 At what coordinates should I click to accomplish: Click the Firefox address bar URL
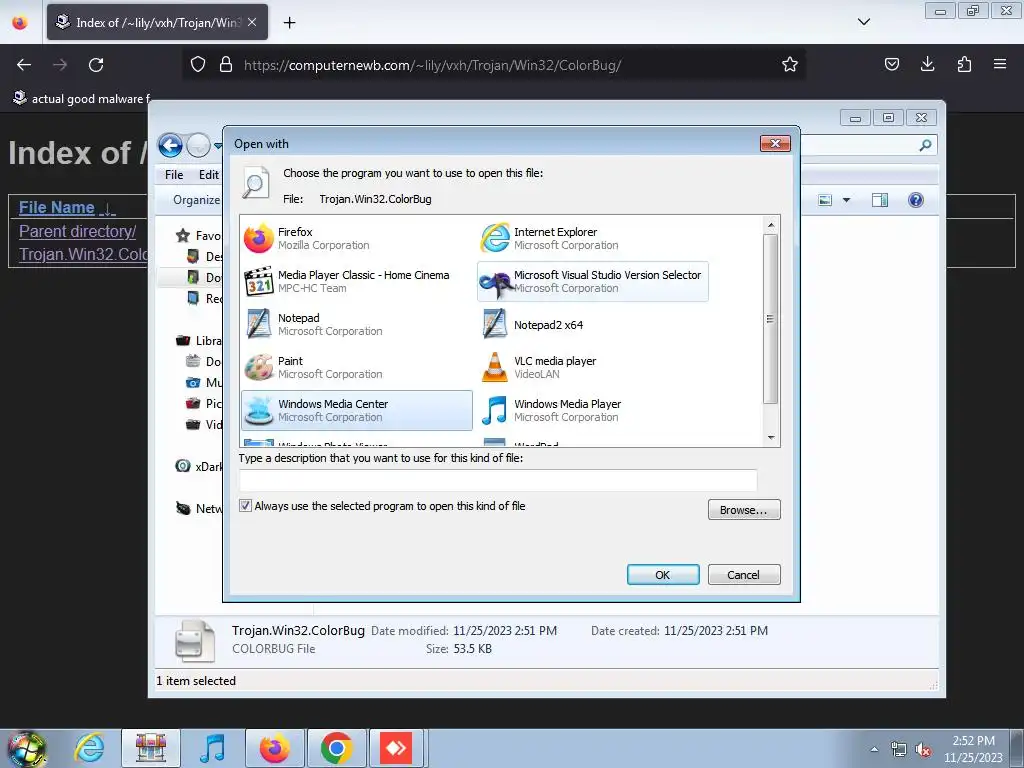coord(432,65)
